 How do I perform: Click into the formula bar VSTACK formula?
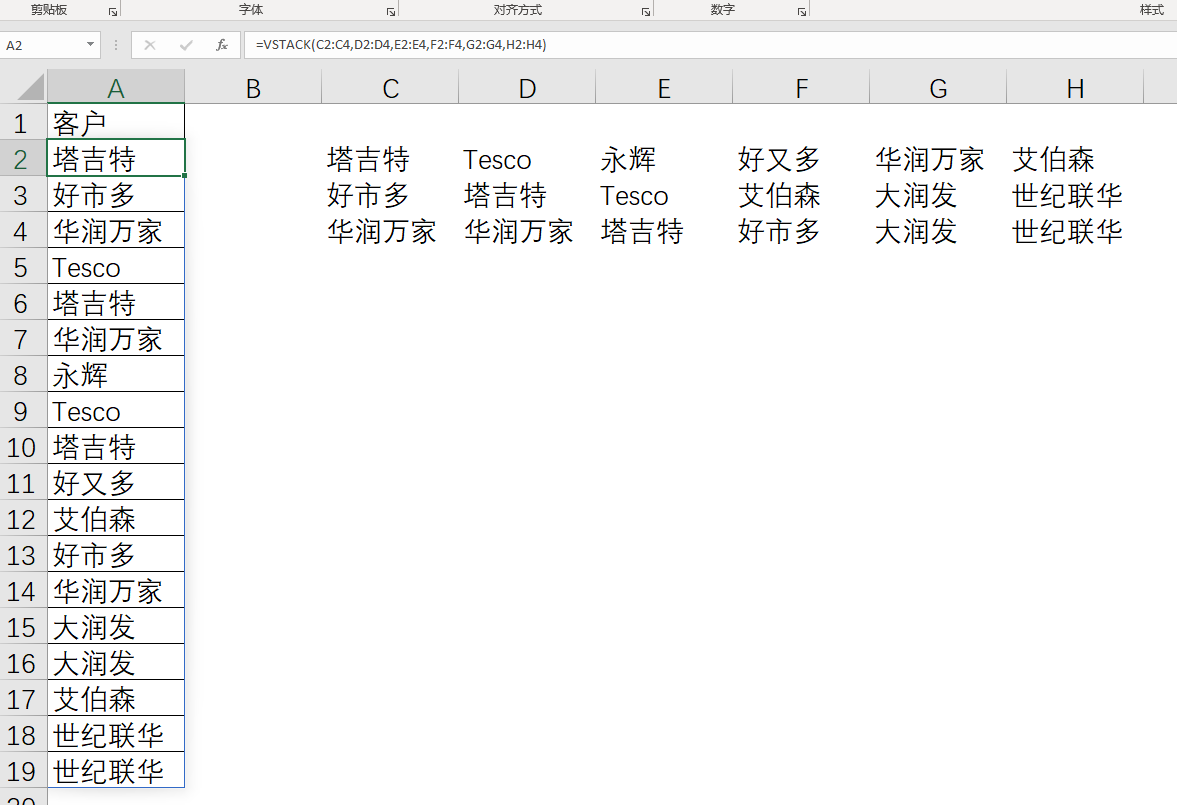click(x=401, y=45)
